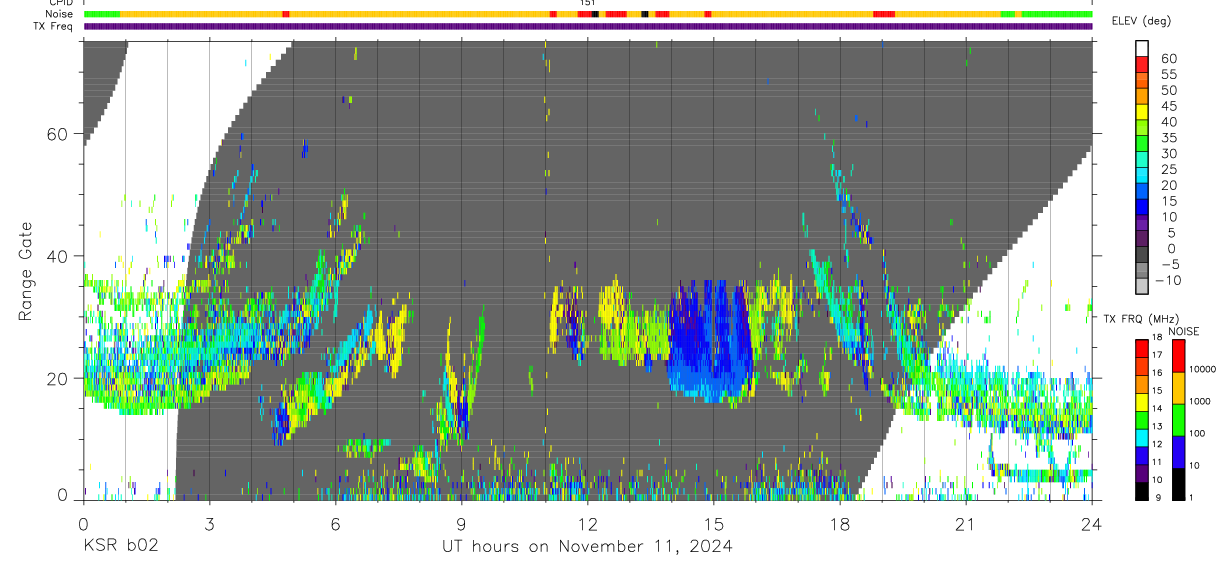Click the '6' tick on UT hours axis
This screenshot has width=1228, height=567.
[336, 524]
